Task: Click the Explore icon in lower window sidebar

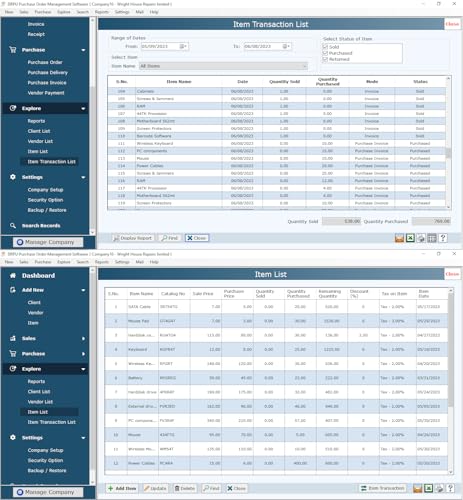Action: (13, 369)
